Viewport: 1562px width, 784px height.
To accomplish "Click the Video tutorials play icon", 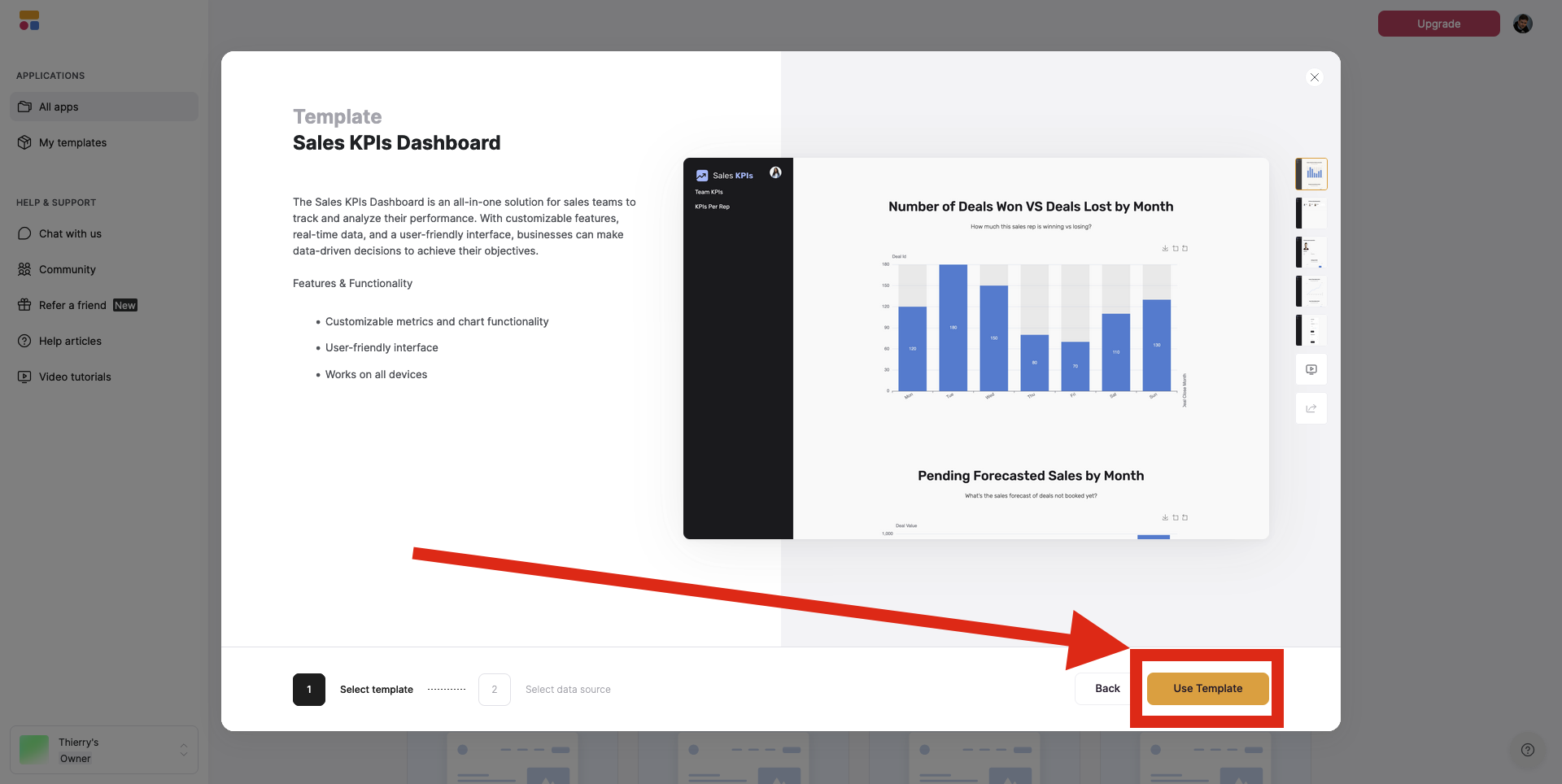I will tap(24, 377).
